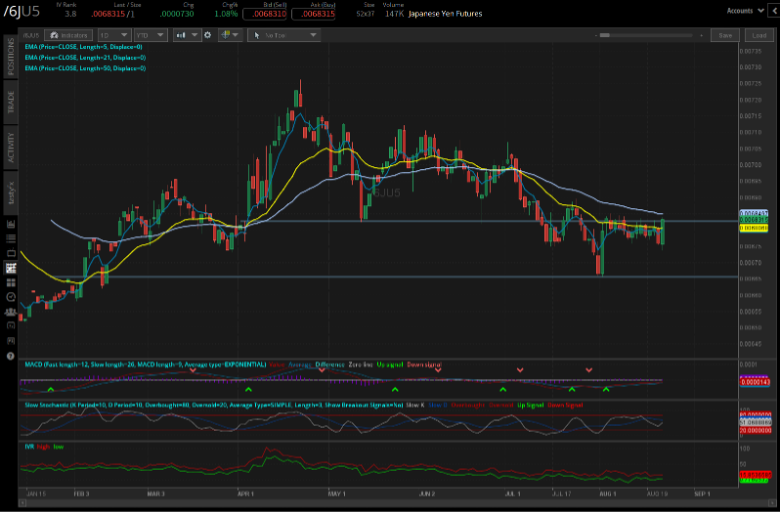Open the drawing tools color palette icon

tap(230, 35)
